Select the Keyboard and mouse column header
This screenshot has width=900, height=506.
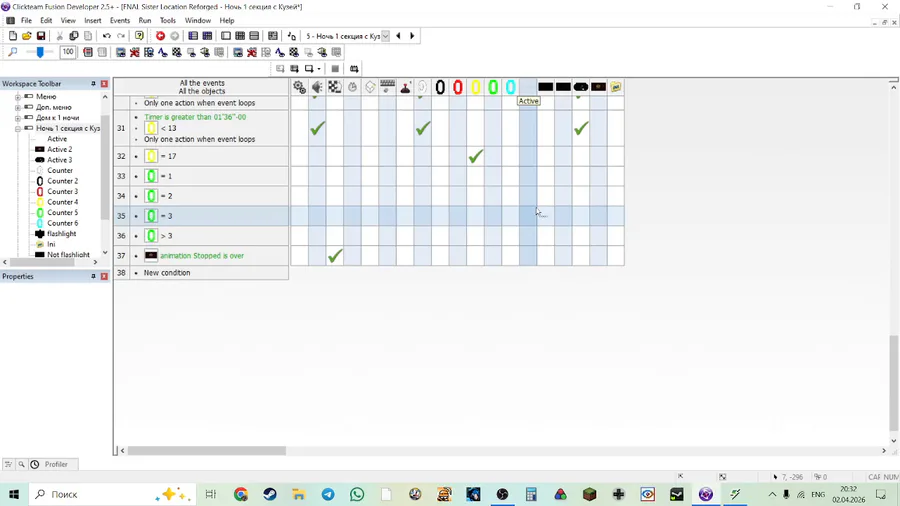point(387,87)
